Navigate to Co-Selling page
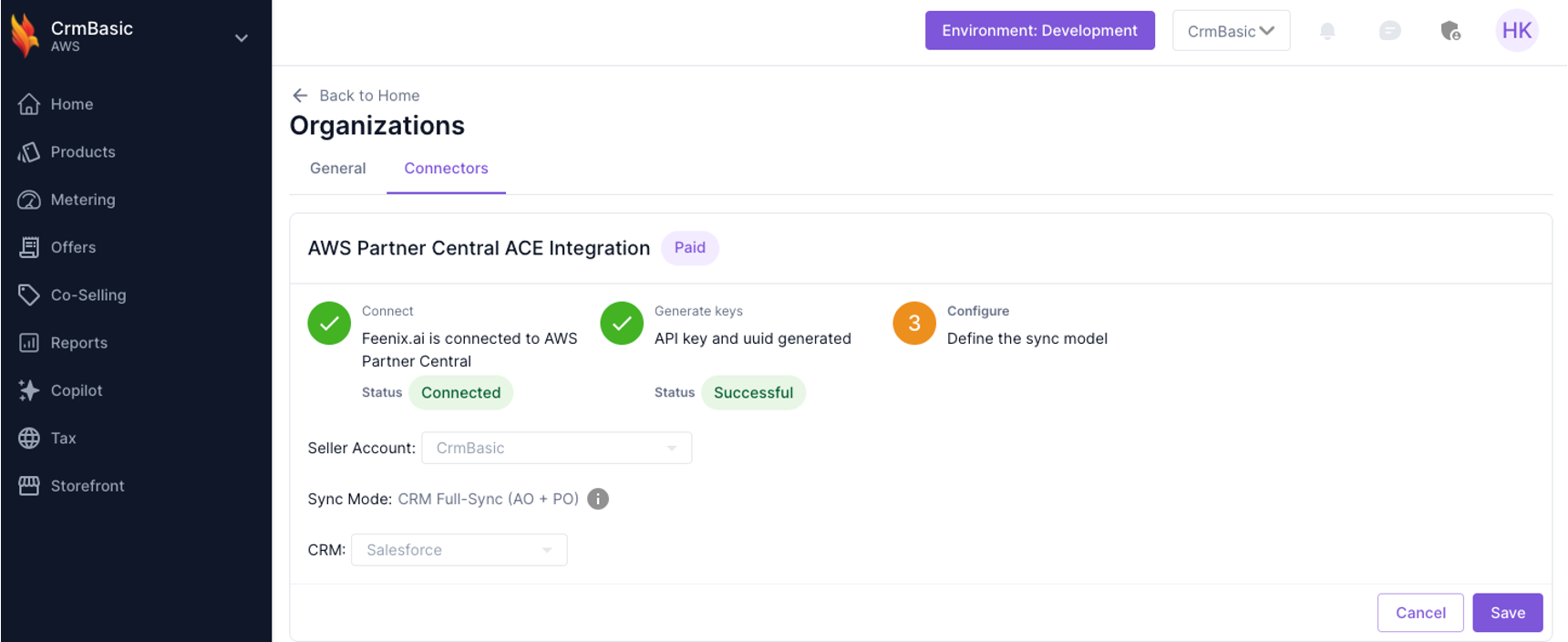Image resolution: width=1568 pixels, height=642 pixels. pos(88,295)
